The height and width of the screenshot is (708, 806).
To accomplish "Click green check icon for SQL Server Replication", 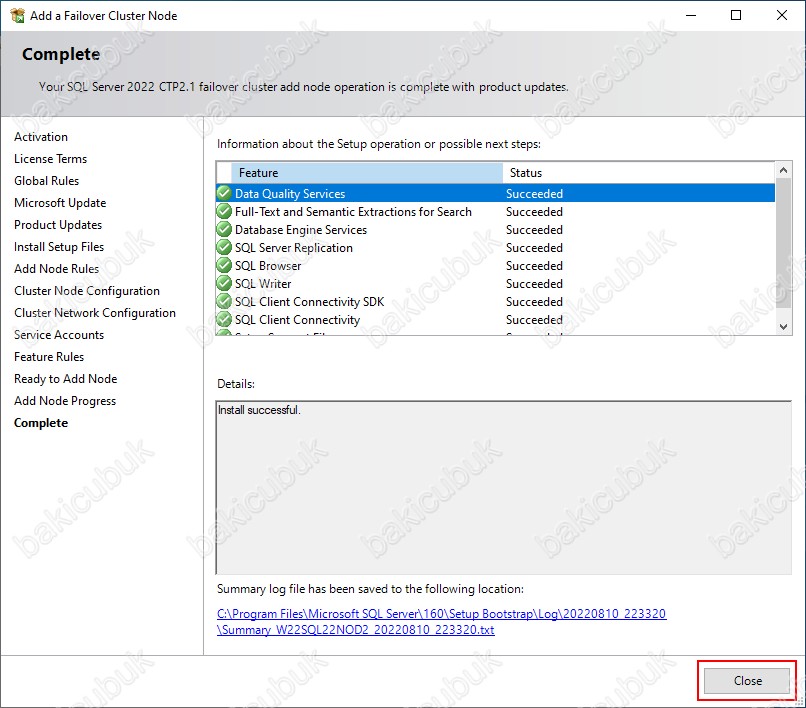I will [x=224, y=247].
